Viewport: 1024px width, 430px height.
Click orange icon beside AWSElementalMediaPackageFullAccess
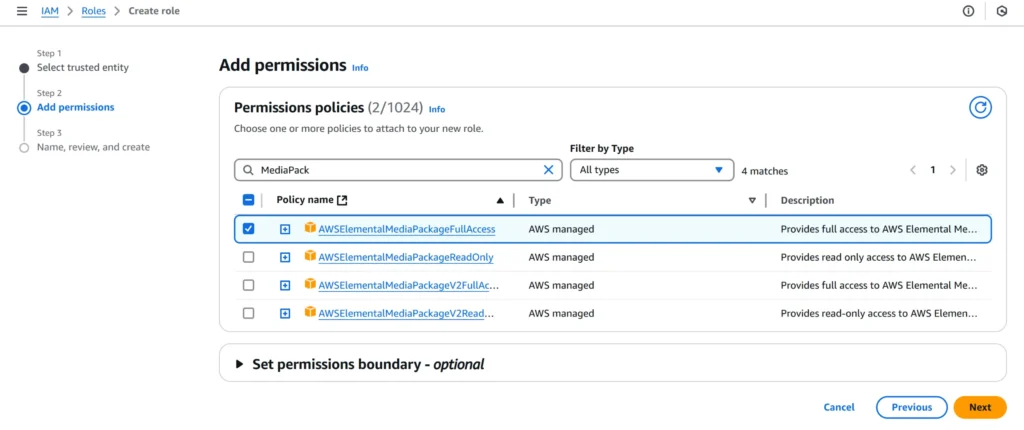(x=310, y=228)
